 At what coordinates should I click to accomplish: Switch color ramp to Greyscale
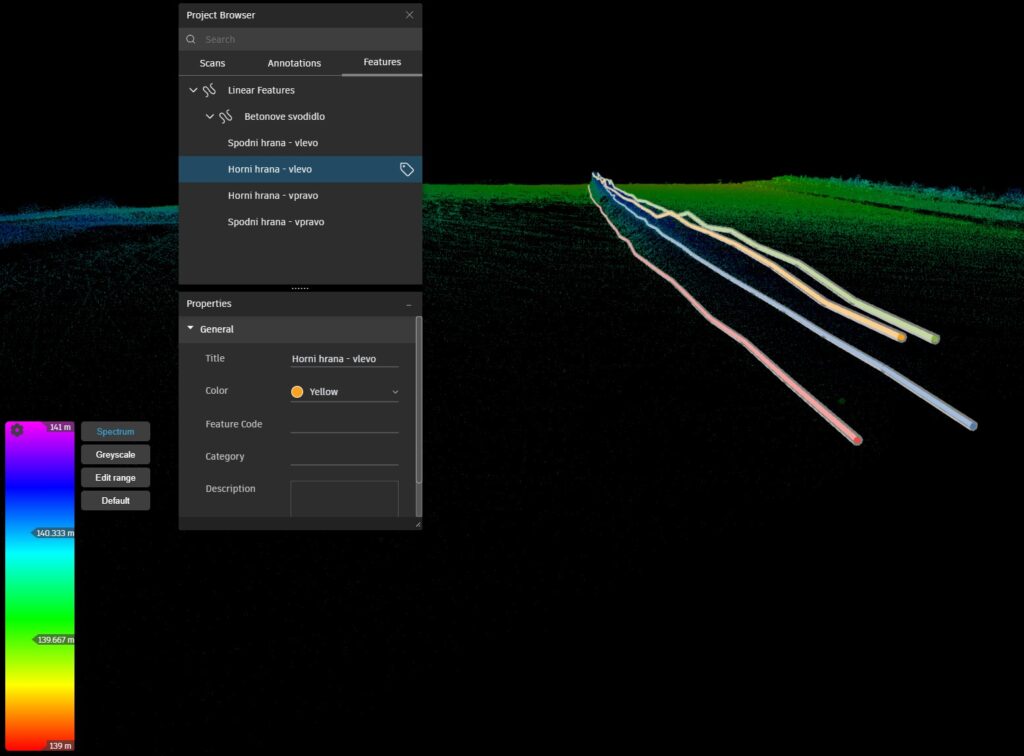pyautogui.click(x=115, y=455)
